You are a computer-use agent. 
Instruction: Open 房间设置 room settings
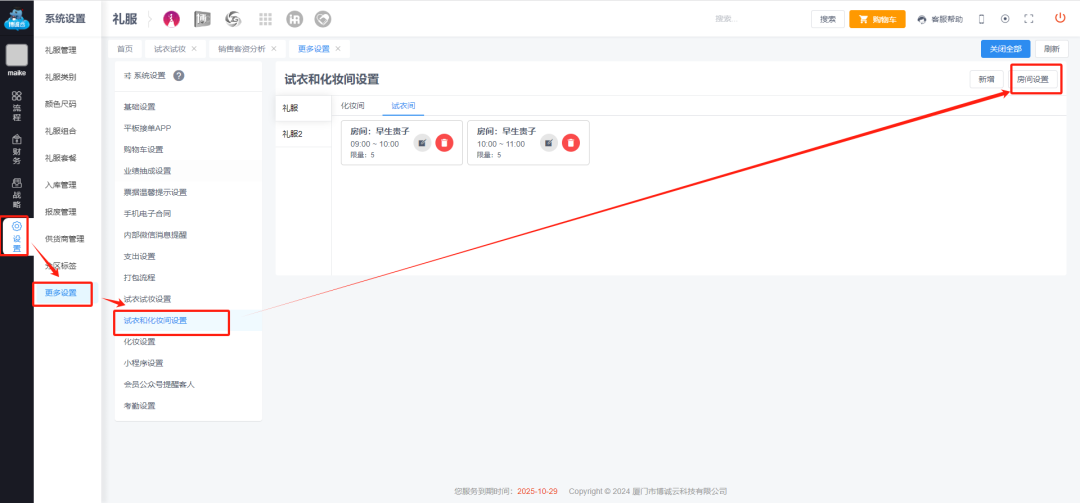[x=1032, y=80]
